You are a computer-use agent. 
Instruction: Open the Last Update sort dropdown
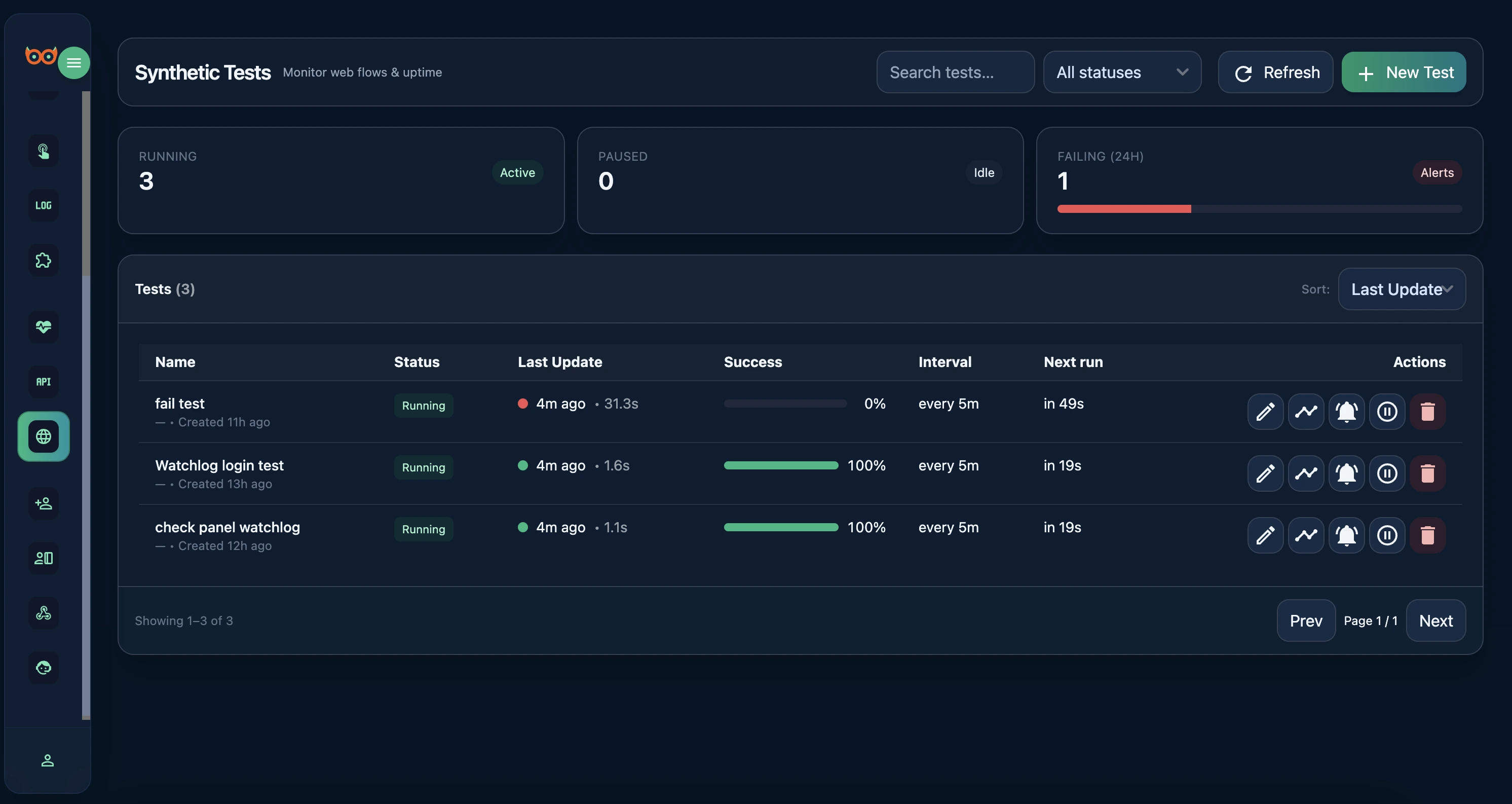coord(1402,289)
